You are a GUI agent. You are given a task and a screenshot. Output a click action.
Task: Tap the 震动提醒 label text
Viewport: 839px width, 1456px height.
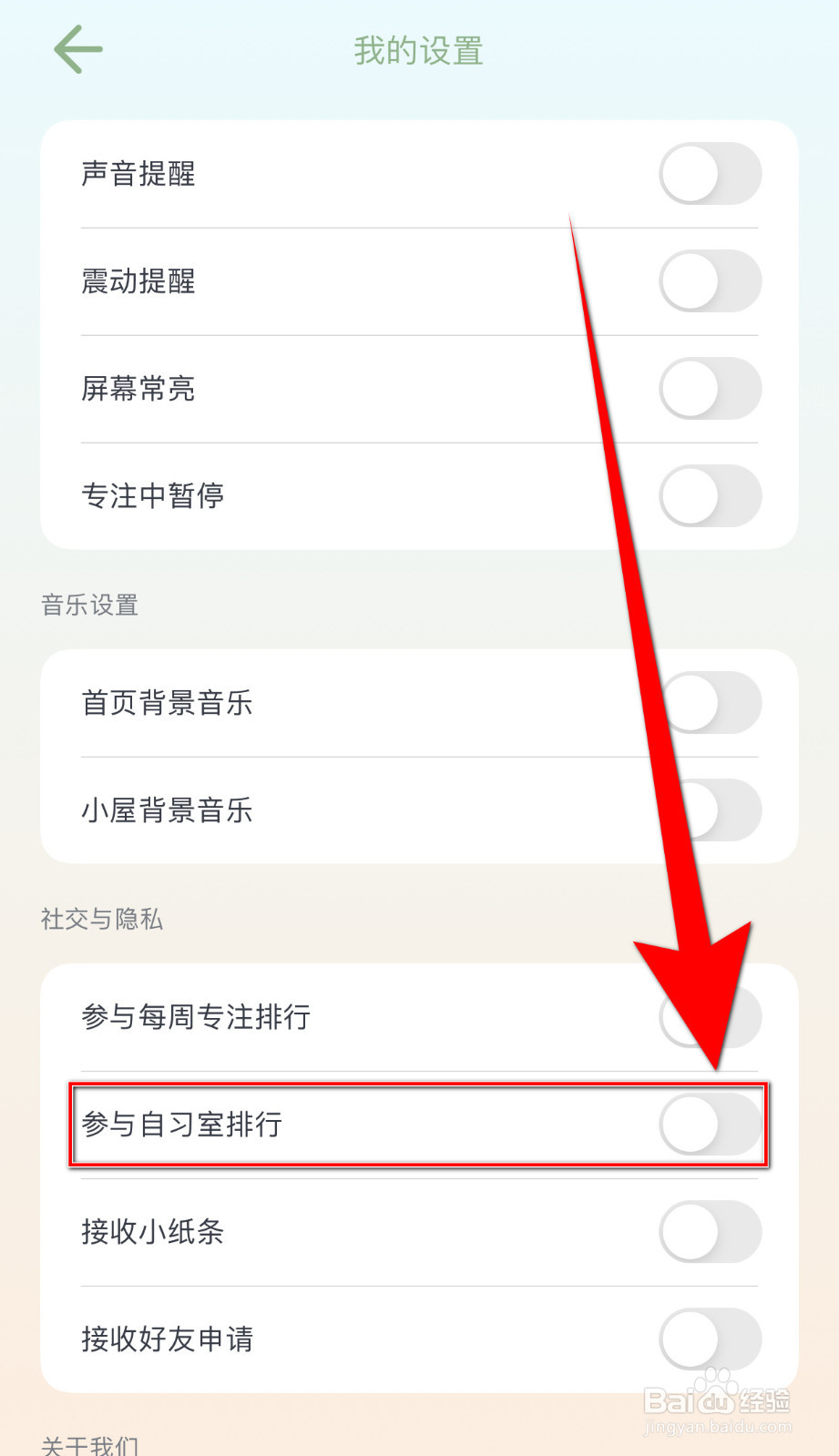[x=138, y=281]
